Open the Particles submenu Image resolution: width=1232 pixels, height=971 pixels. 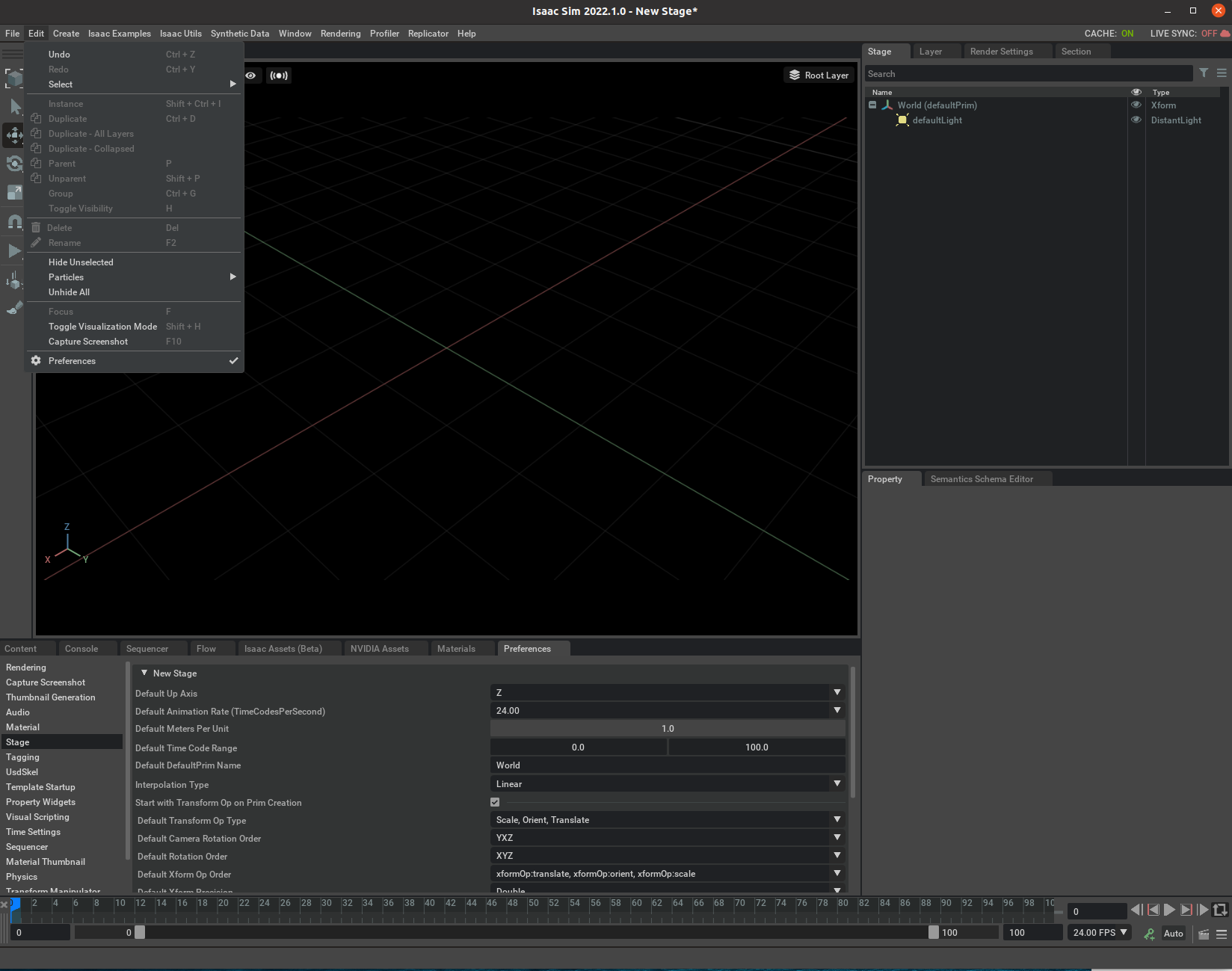click(x=135, y=277)
